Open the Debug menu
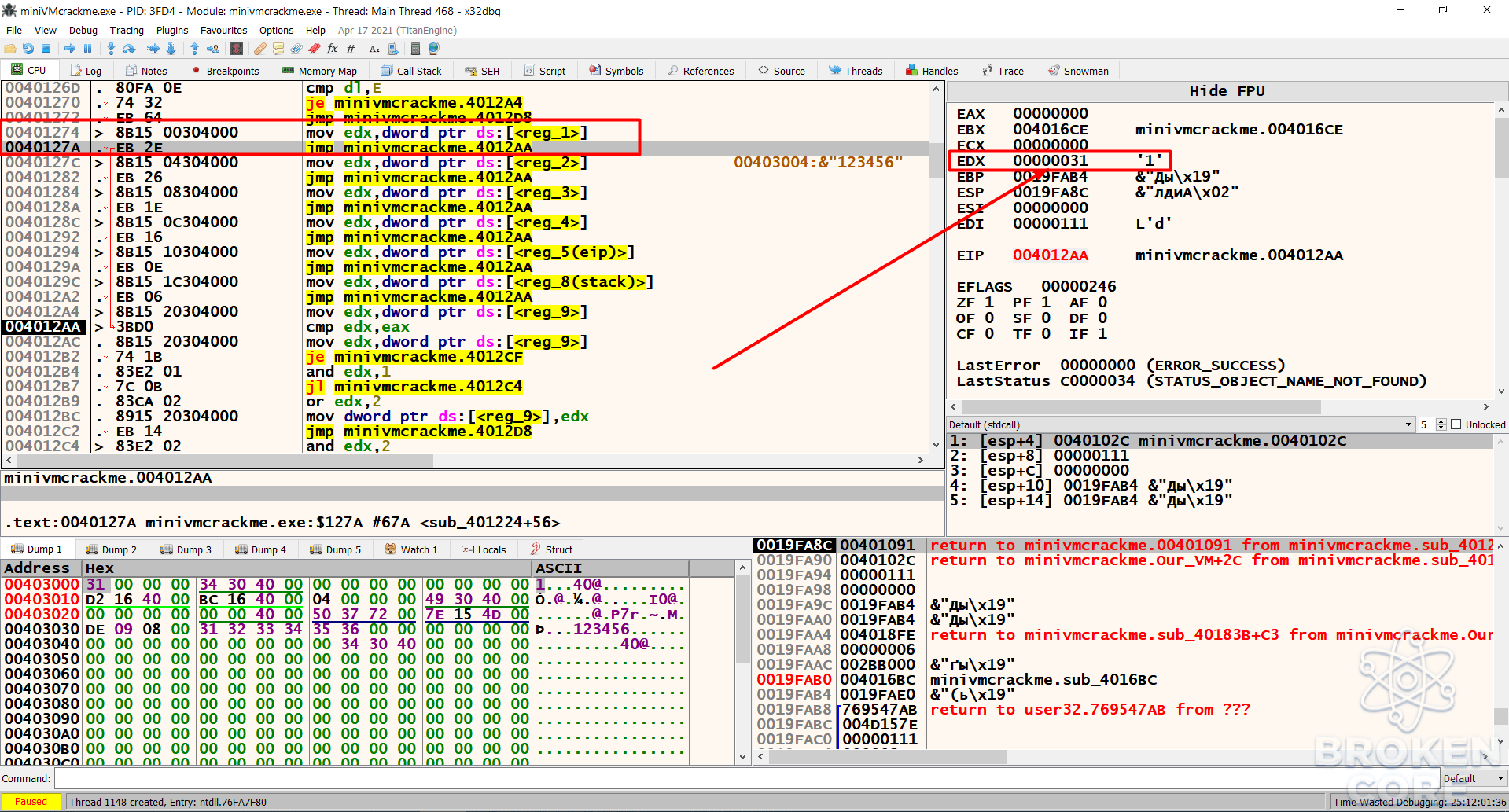The height and width of the screenshot is (812, 1509). click(x=83, y=30)
